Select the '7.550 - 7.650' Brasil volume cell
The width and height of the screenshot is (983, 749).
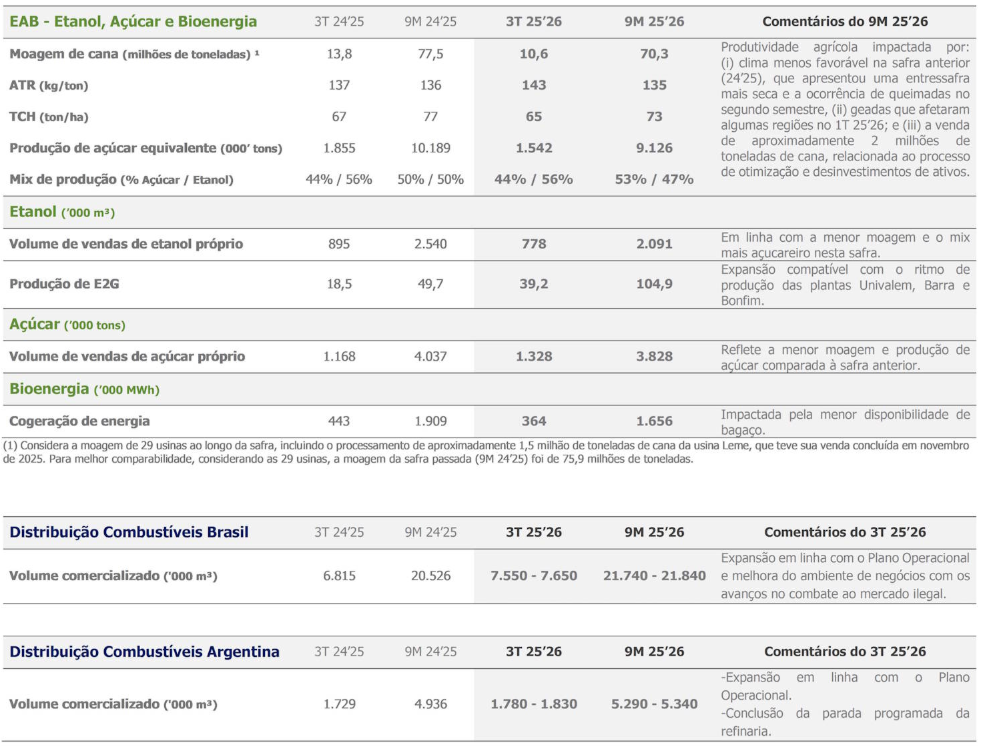point(534,576)
